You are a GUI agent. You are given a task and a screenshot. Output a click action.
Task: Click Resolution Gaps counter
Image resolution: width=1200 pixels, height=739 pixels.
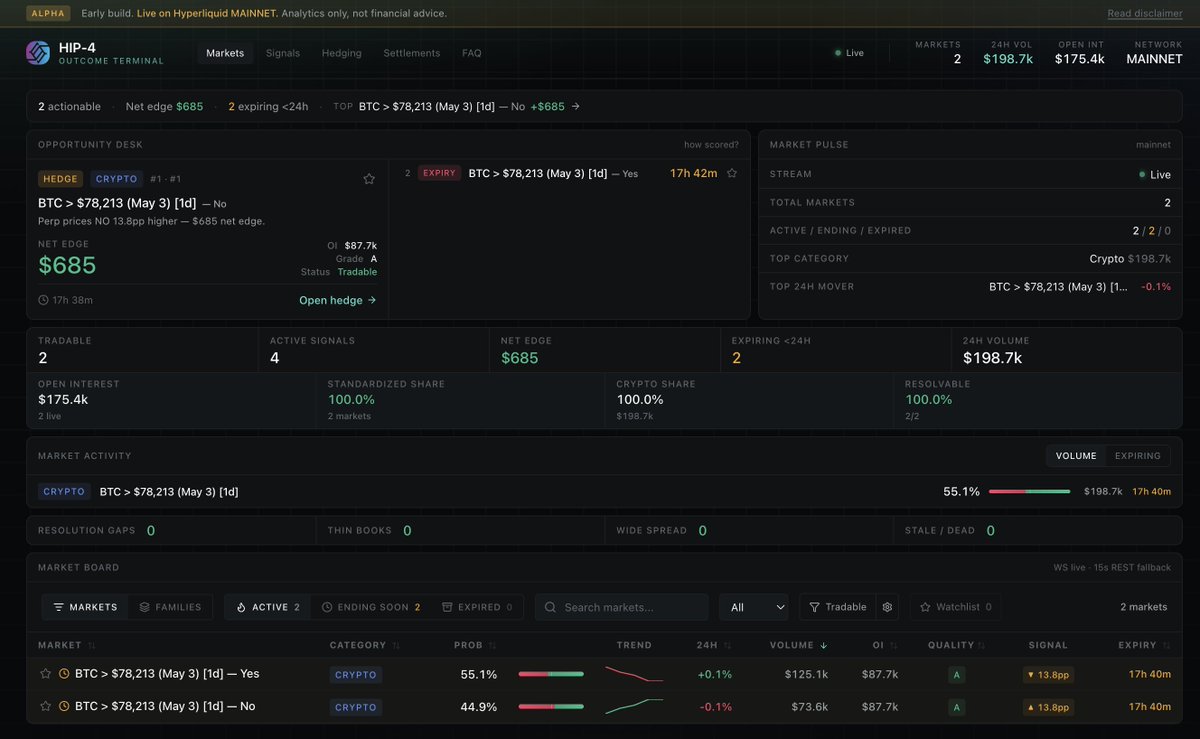96,530
